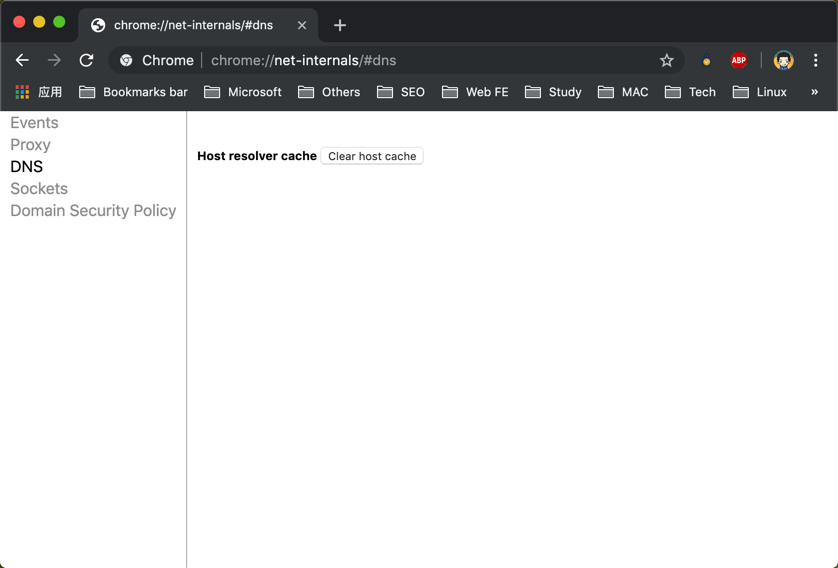The height and width of the screenshot is (568, 838).
Task: Switch to the Events section
Action: tap(34, 123)
